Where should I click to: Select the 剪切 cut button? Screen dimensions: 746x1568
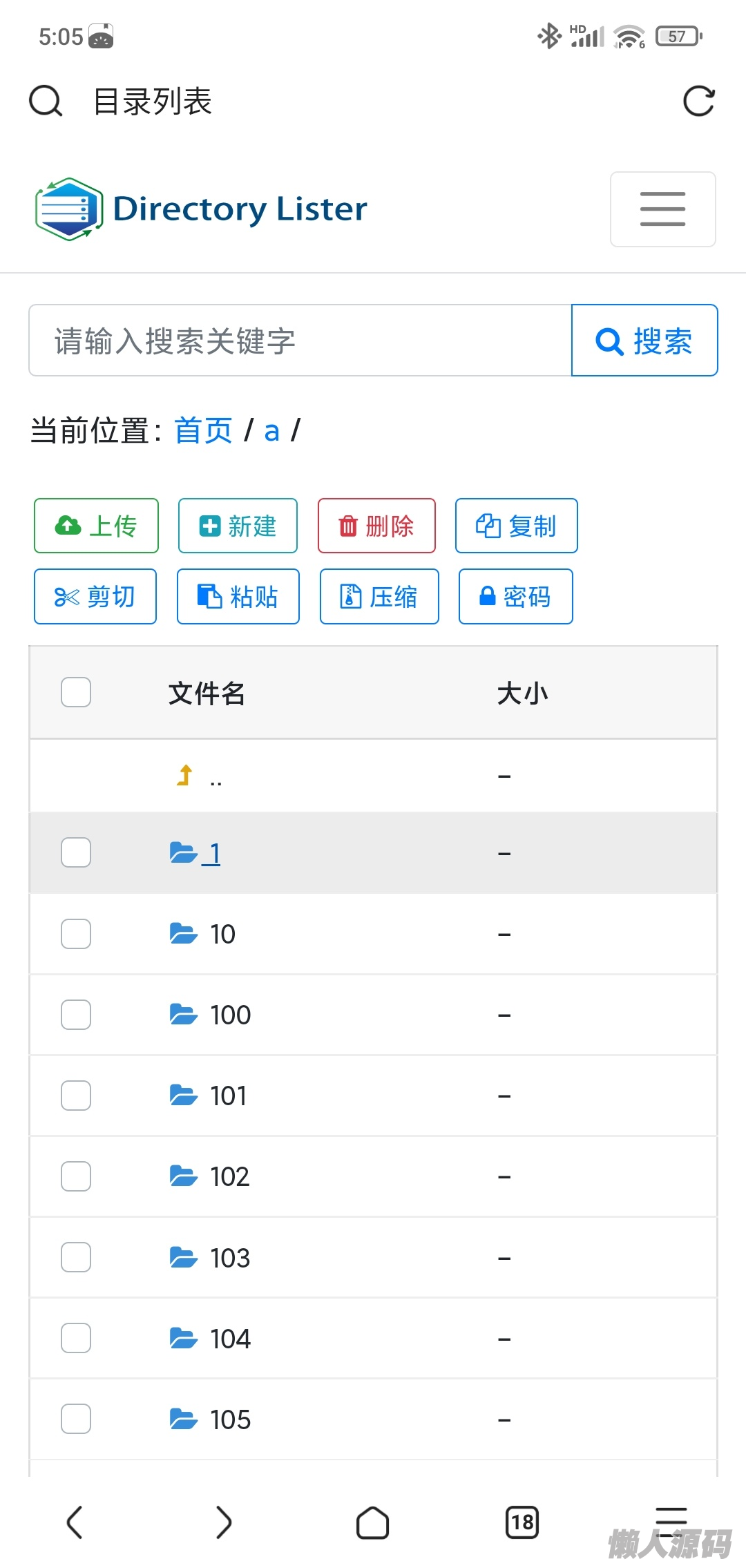point(95,597)
